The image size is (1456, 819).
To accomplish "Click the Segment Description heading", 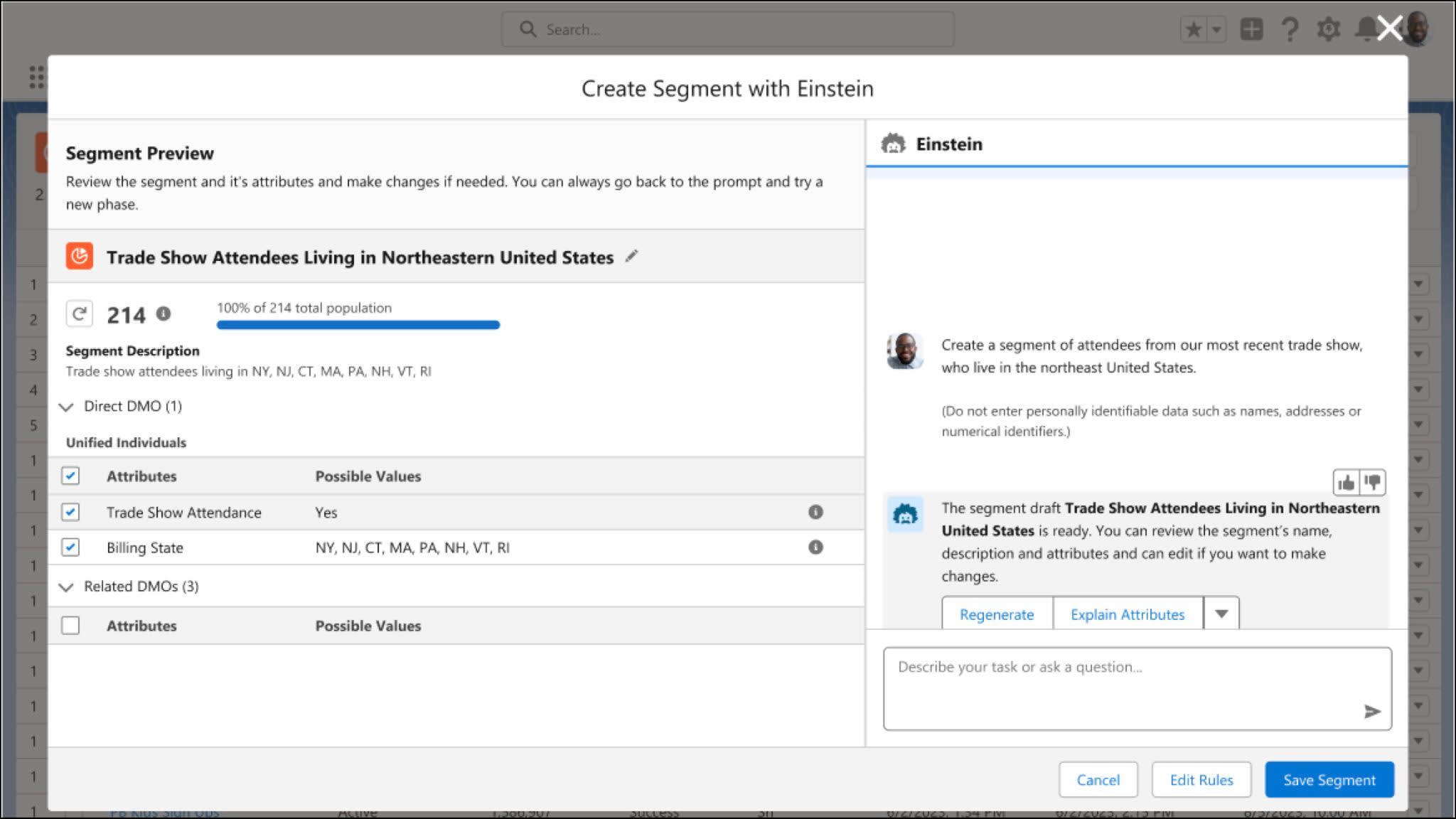I will (132, 350).
